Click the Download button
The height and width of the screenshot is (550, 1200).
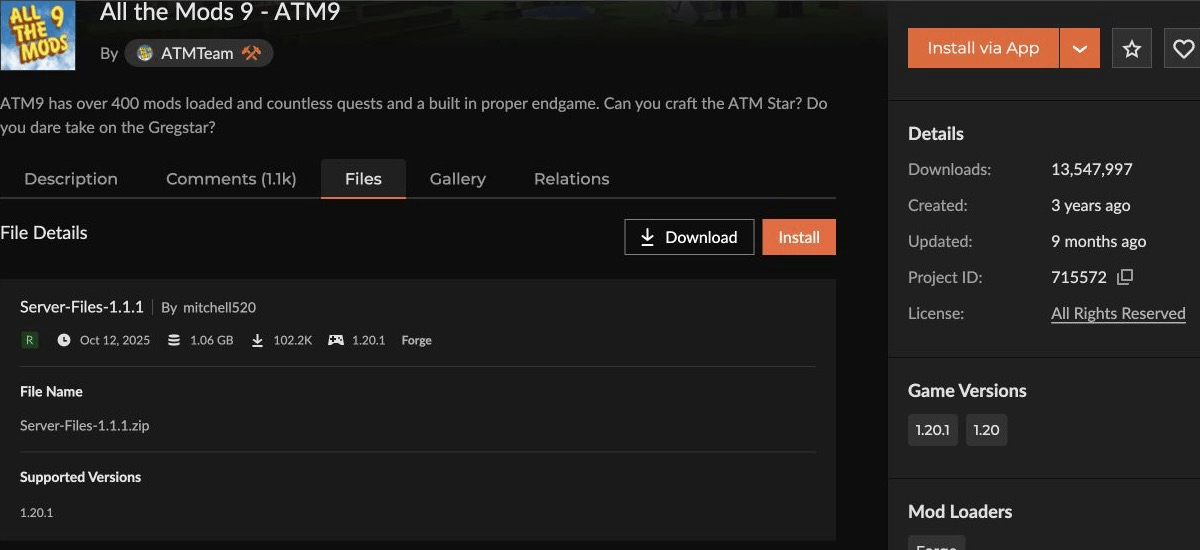tap(689, 237)
